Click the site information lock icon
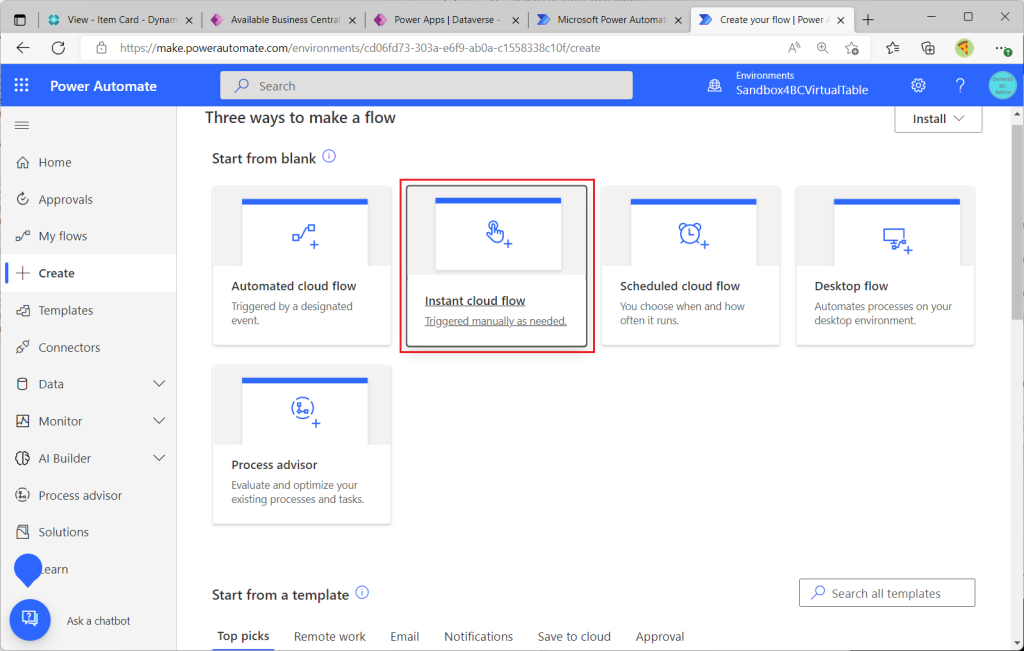The height and width of the screenshot is (651, 1024). [x=101, y=48]
